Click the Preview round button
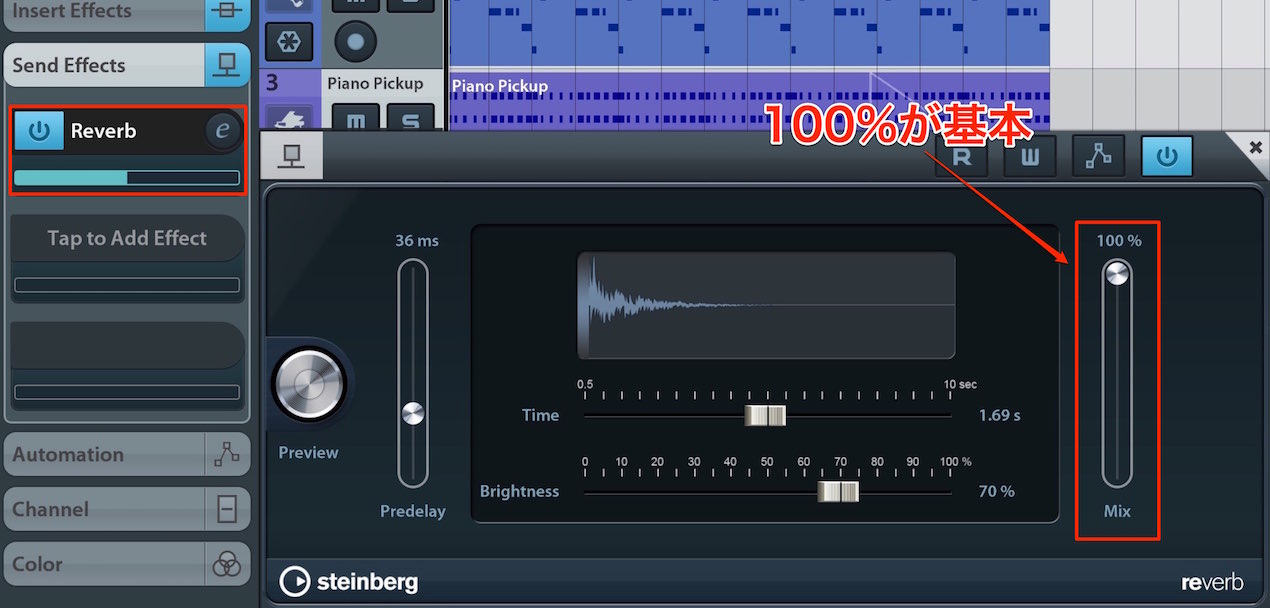The height and width of the screenshot is (608, 1270). 309,386
